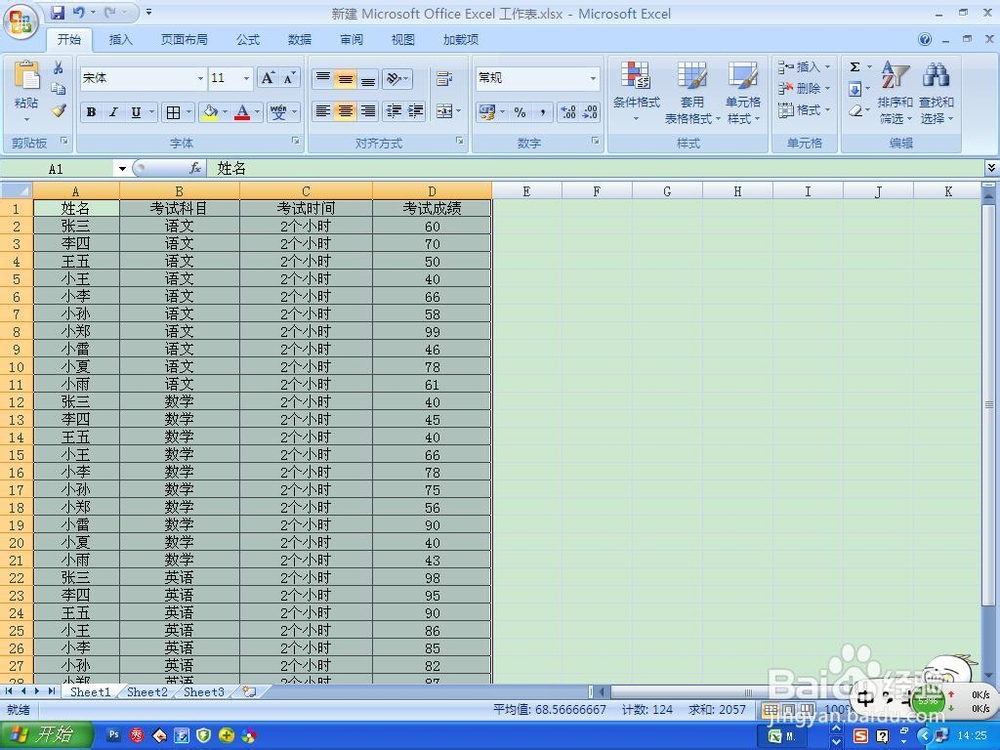Align text to vertical middle
This screenshot has height=750, width=1000.
(345, 78)
